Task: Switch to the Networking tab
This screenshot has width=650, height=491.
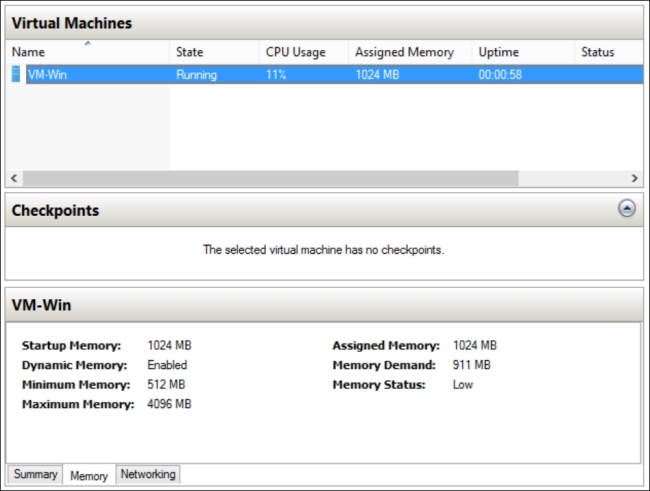Action: (148, 474)
